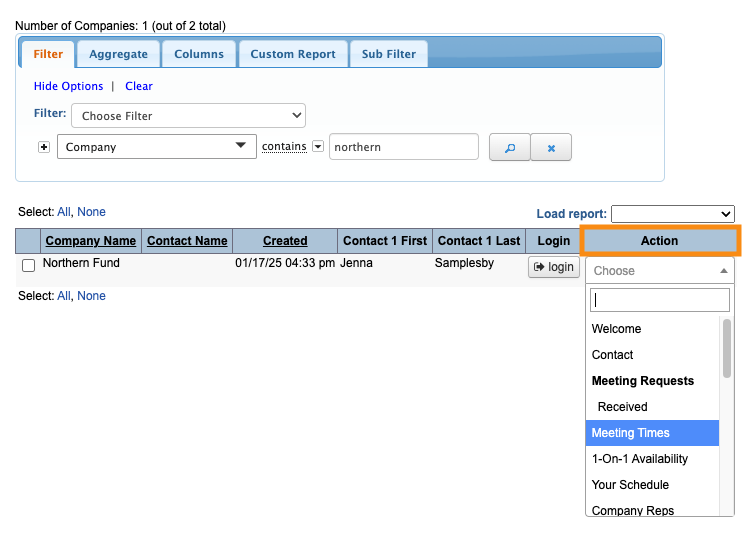Screen dimensions: 756x538
Task: Open the Columns tab
Action: 199,54
